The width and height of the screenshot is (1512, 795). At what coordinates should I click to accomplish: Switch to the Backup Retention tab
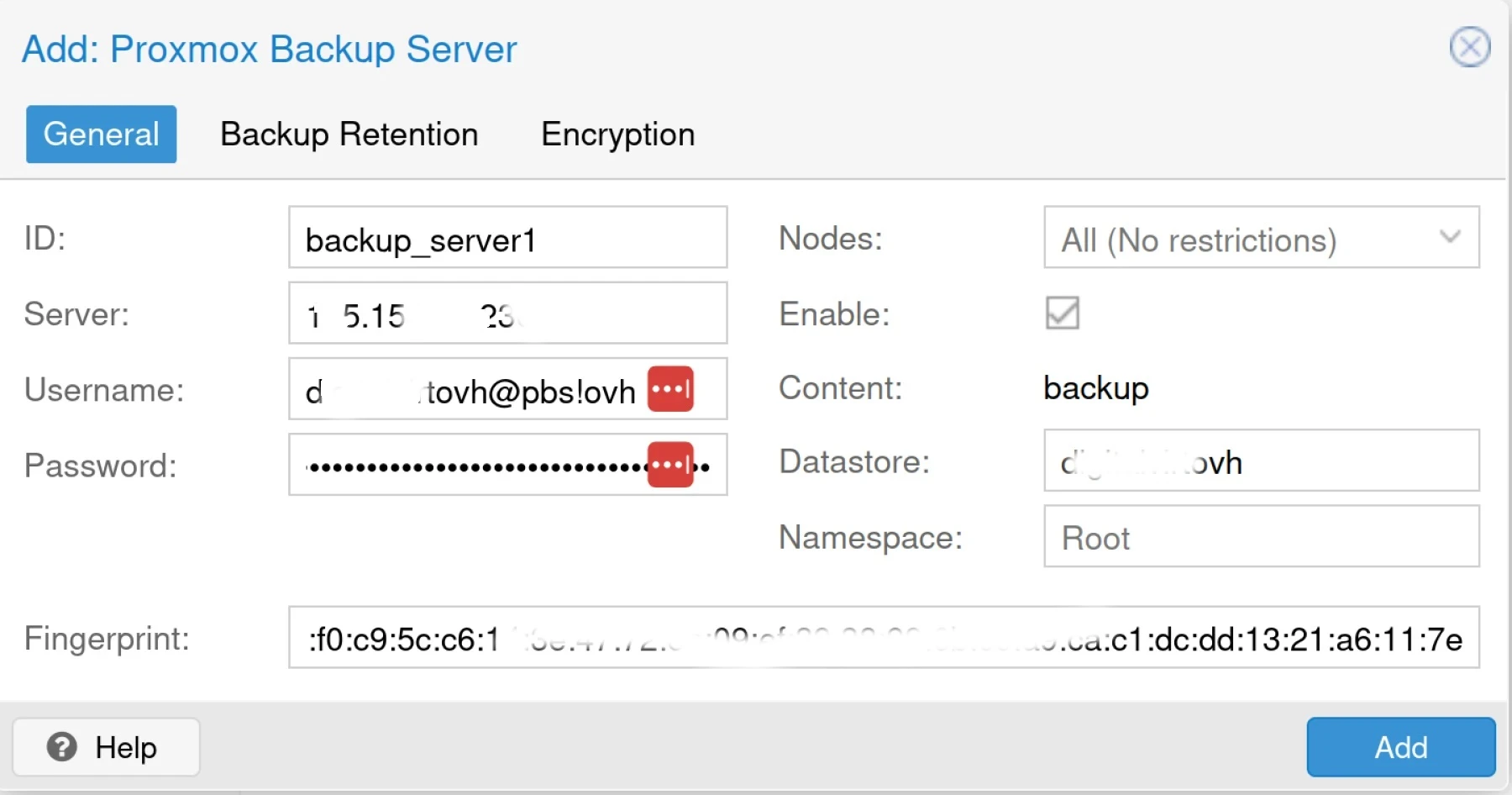[349, 134]
